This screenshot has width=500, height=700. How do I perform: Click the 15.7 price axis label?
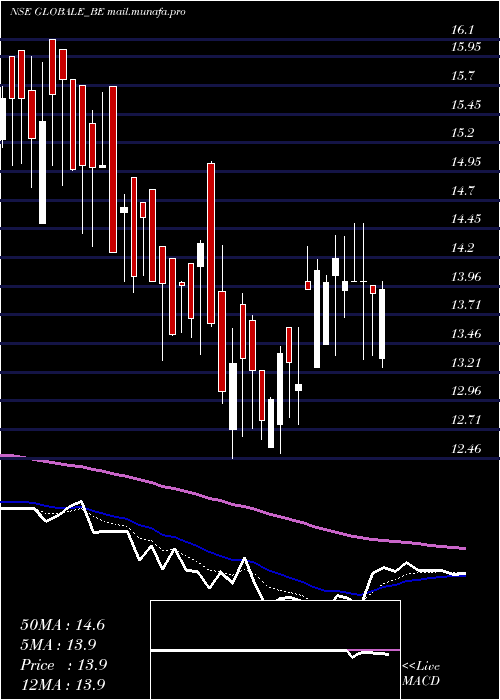pos(462,76)
